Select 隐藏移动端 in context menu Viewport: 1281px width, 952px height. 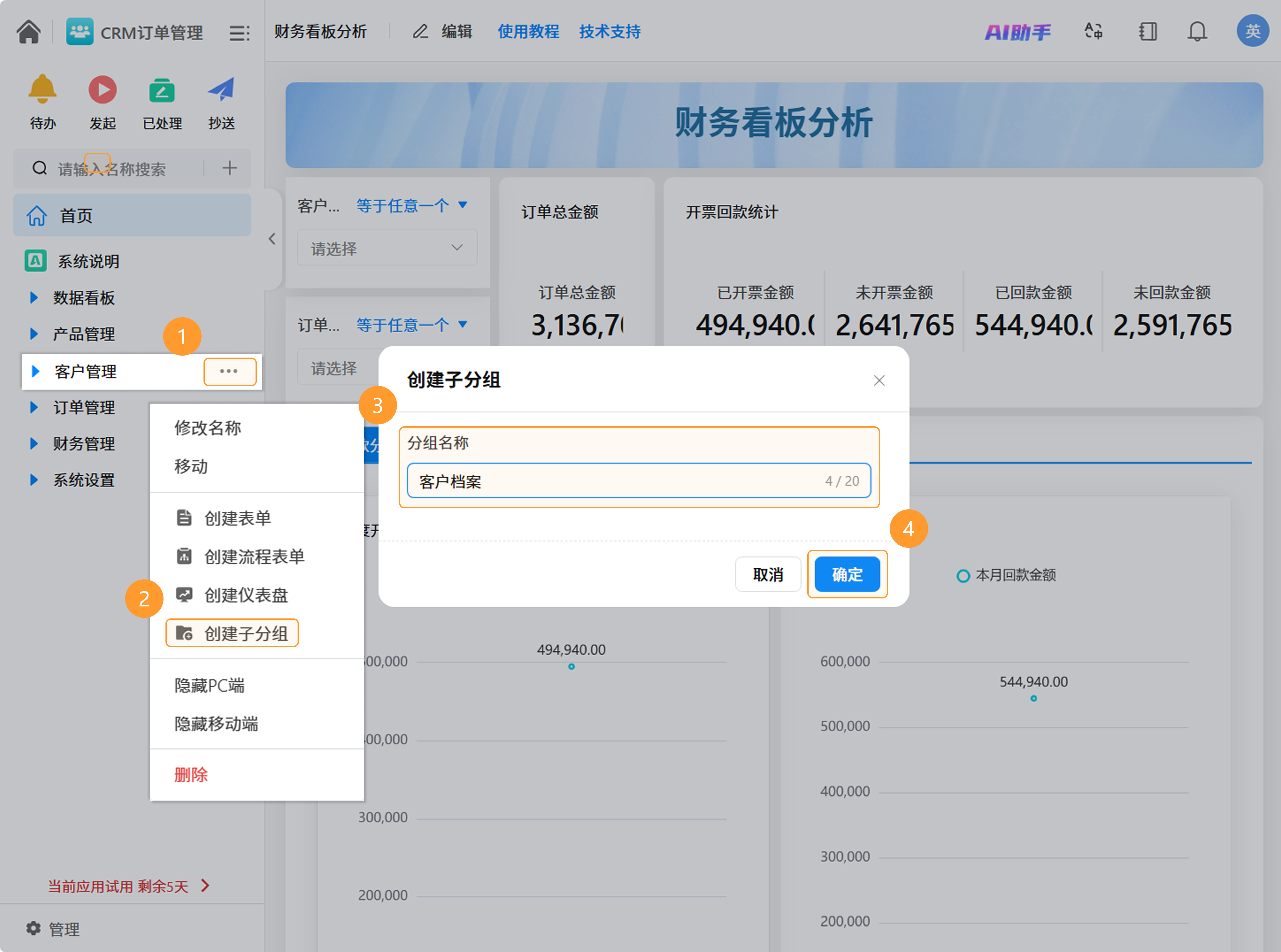point(216,724)
